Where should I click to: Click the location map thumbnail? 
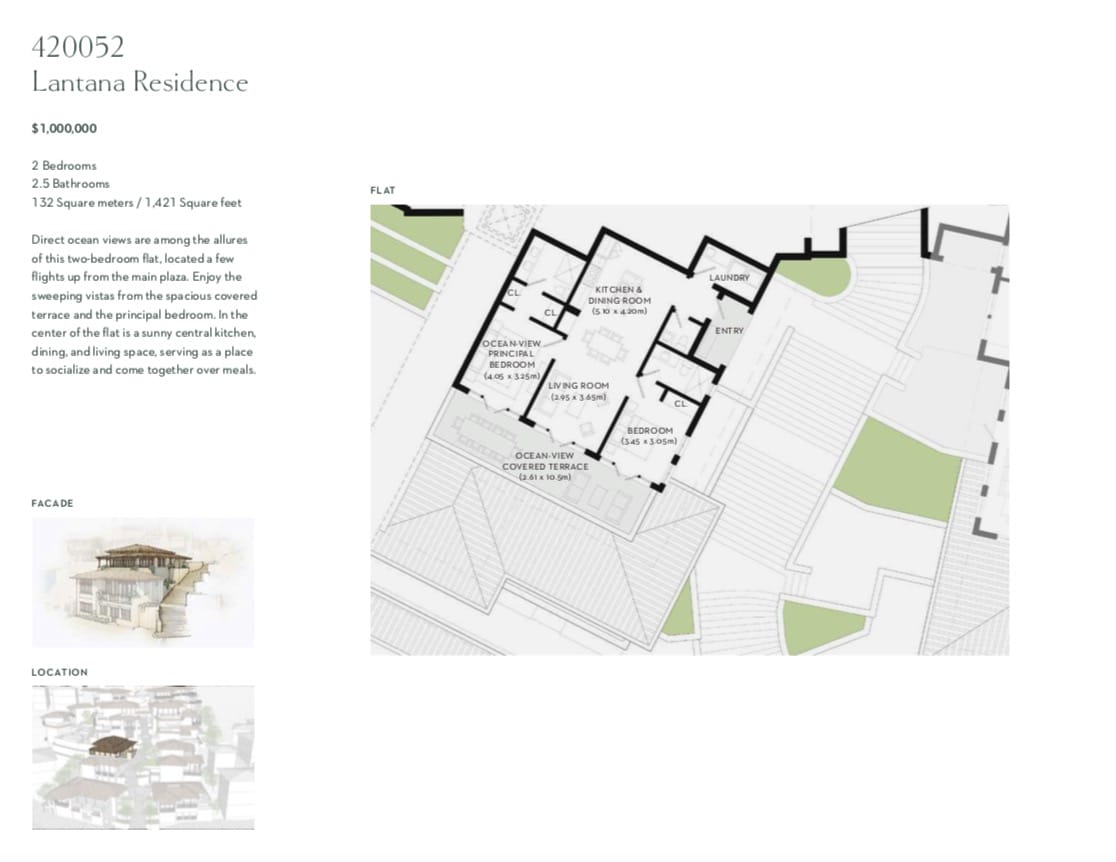tap(142, 756)
